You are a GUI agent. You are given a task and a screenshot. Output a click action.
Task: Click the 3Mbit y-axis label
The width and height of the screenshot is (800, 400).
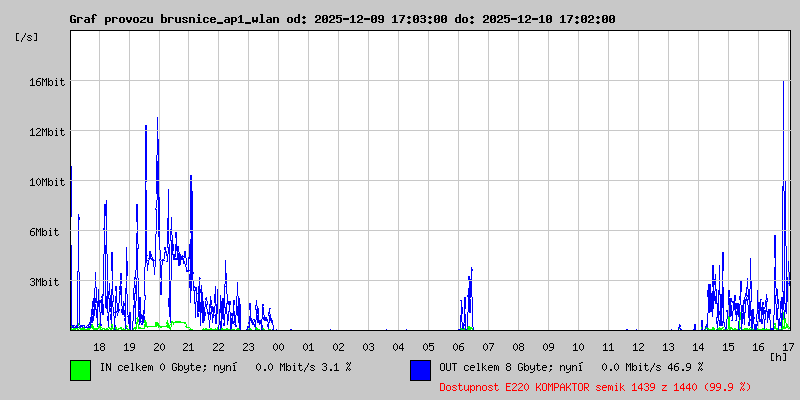[43, 282]
